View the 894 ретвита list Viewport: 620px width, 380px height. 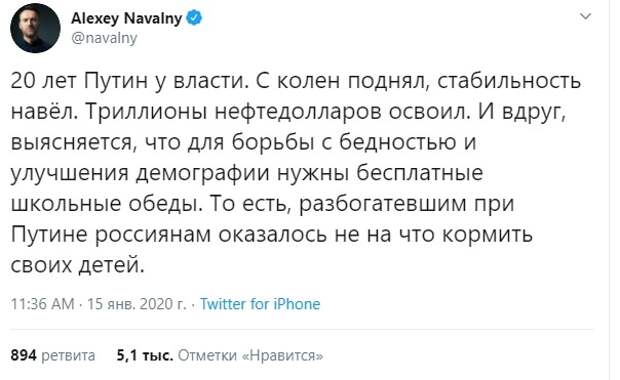53,355
